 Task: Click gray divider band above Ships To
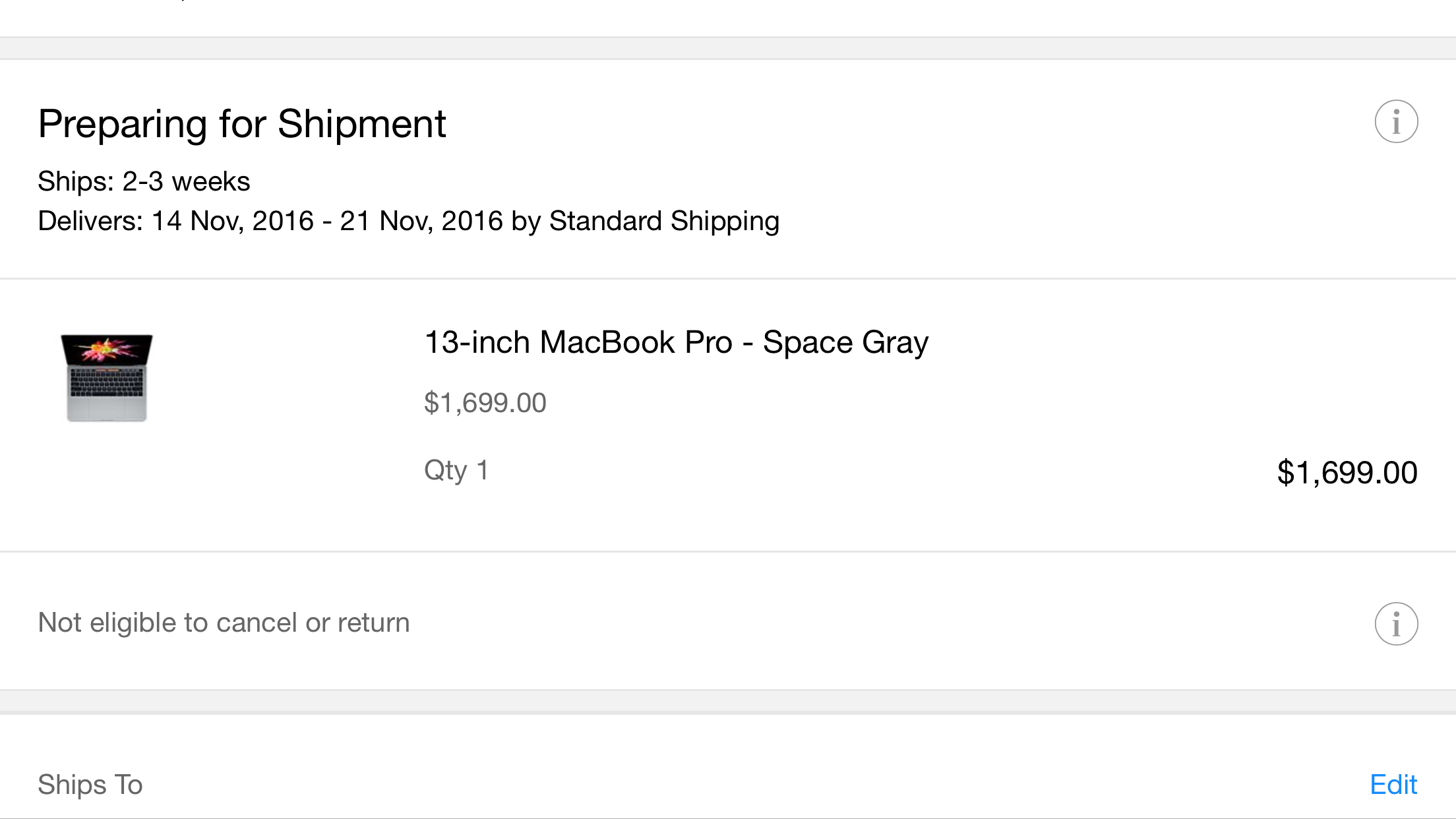click(x=728, y=702)
